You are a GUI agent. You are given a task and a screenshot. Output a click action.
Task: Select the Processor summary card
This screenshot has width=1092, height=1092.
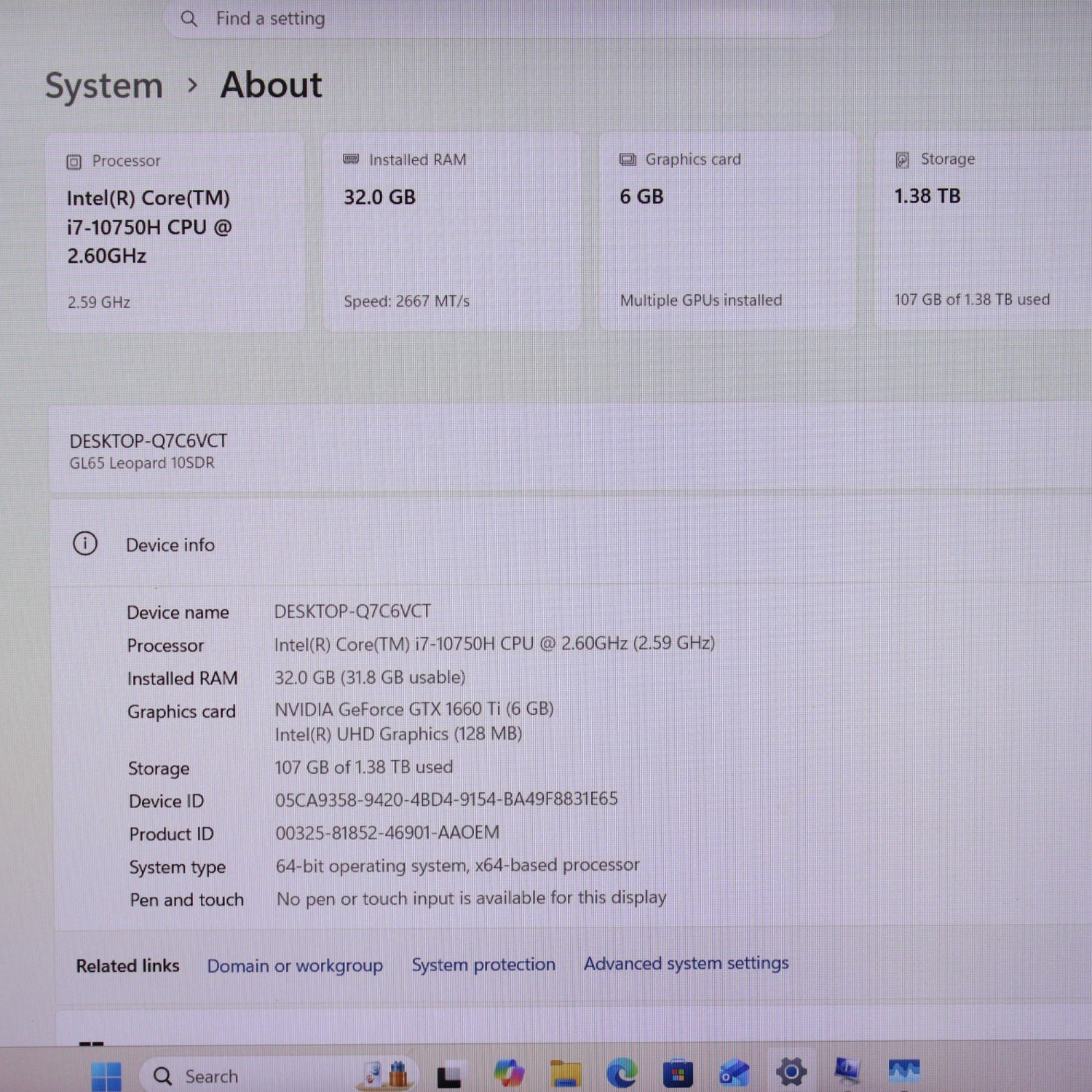[x=175, y=232]
